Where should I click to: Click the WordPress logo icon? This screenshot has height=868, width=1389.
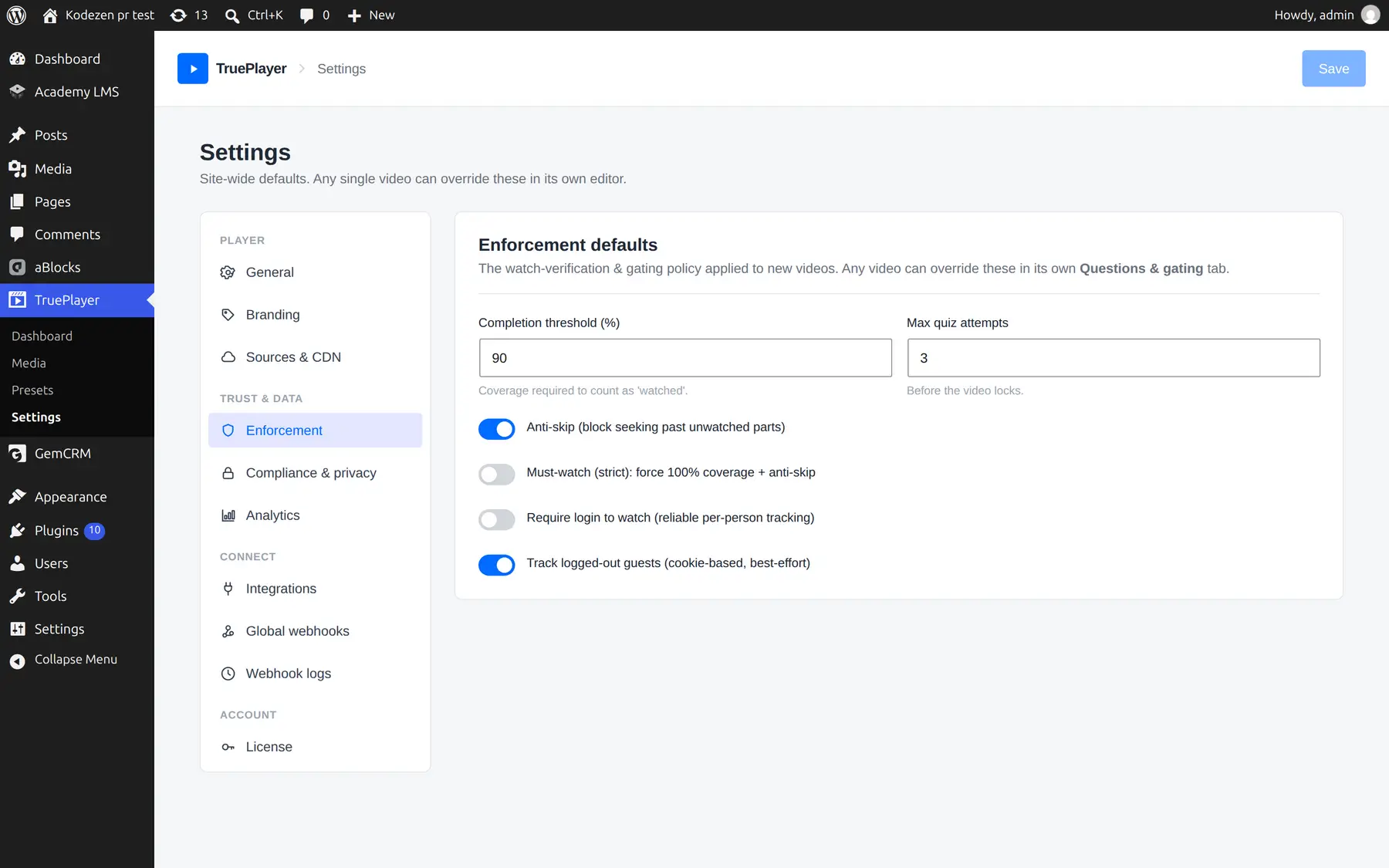click(x=16, y=15)
